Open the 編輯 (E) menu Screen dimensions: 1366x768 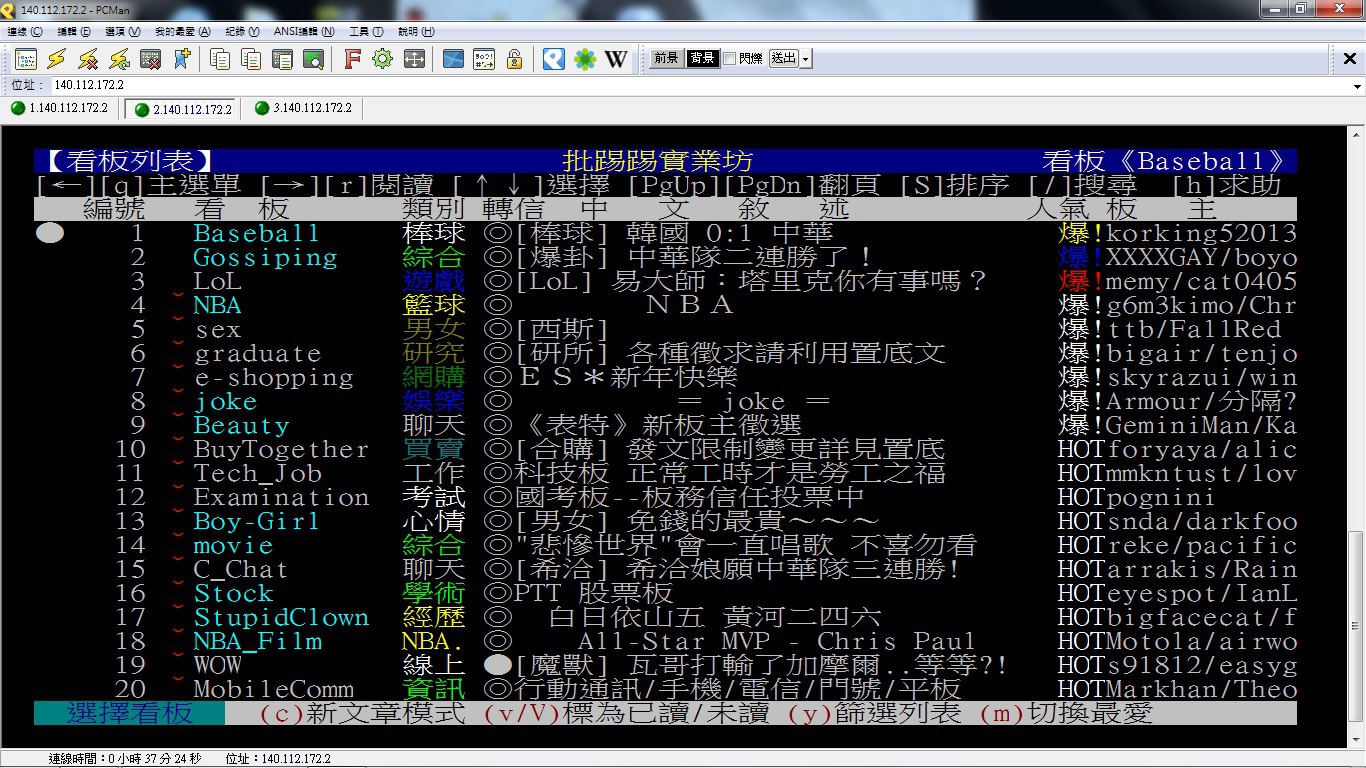click(74, 32)
